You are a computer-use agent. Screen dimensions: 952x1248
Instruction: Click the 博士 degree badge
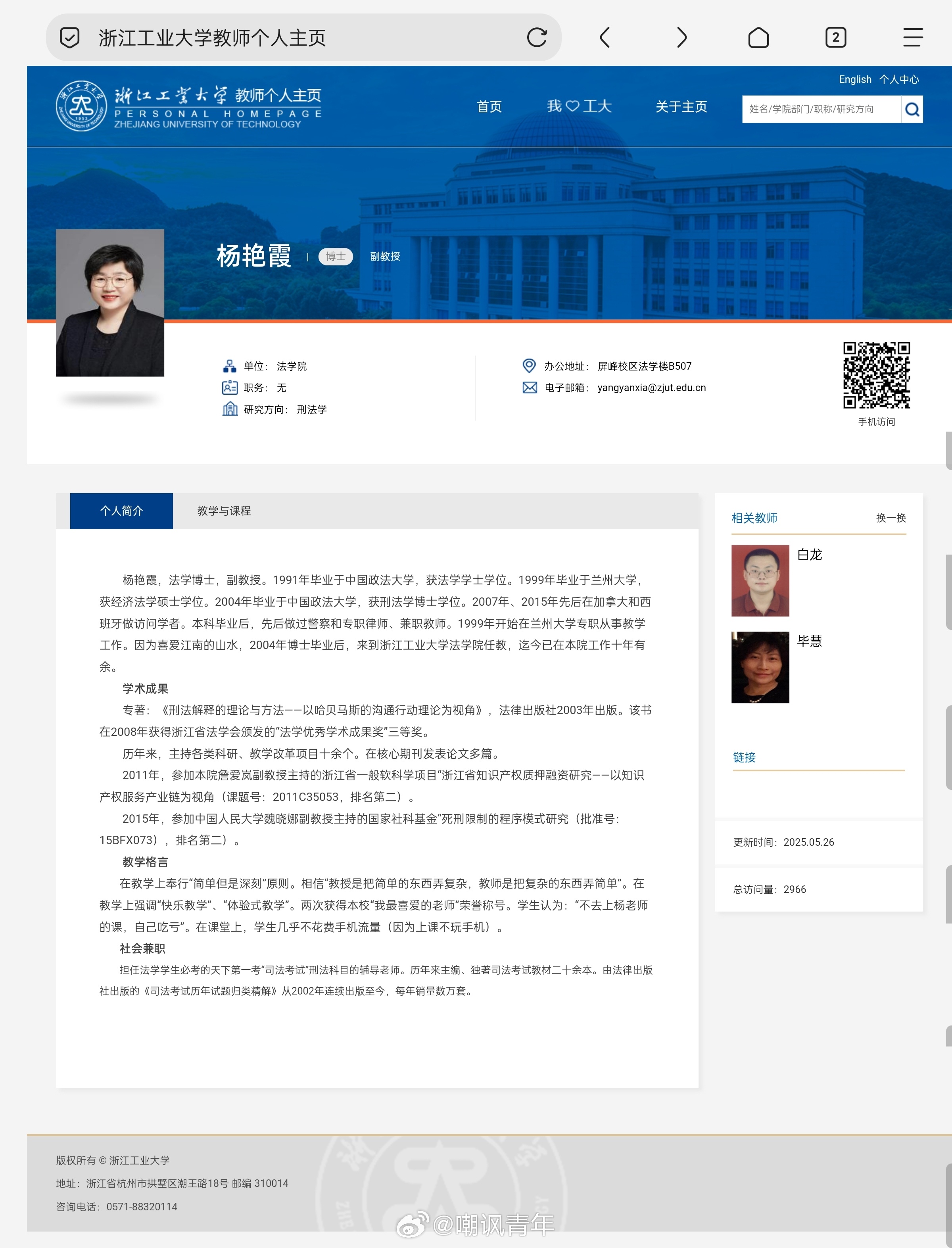tap(336, 256)
